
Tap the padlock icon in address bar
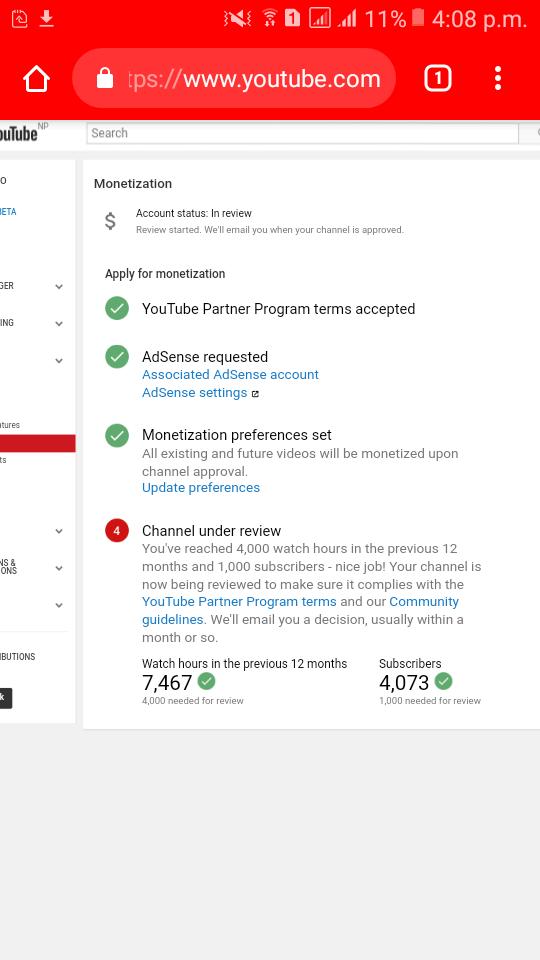[x=105, y=78]
